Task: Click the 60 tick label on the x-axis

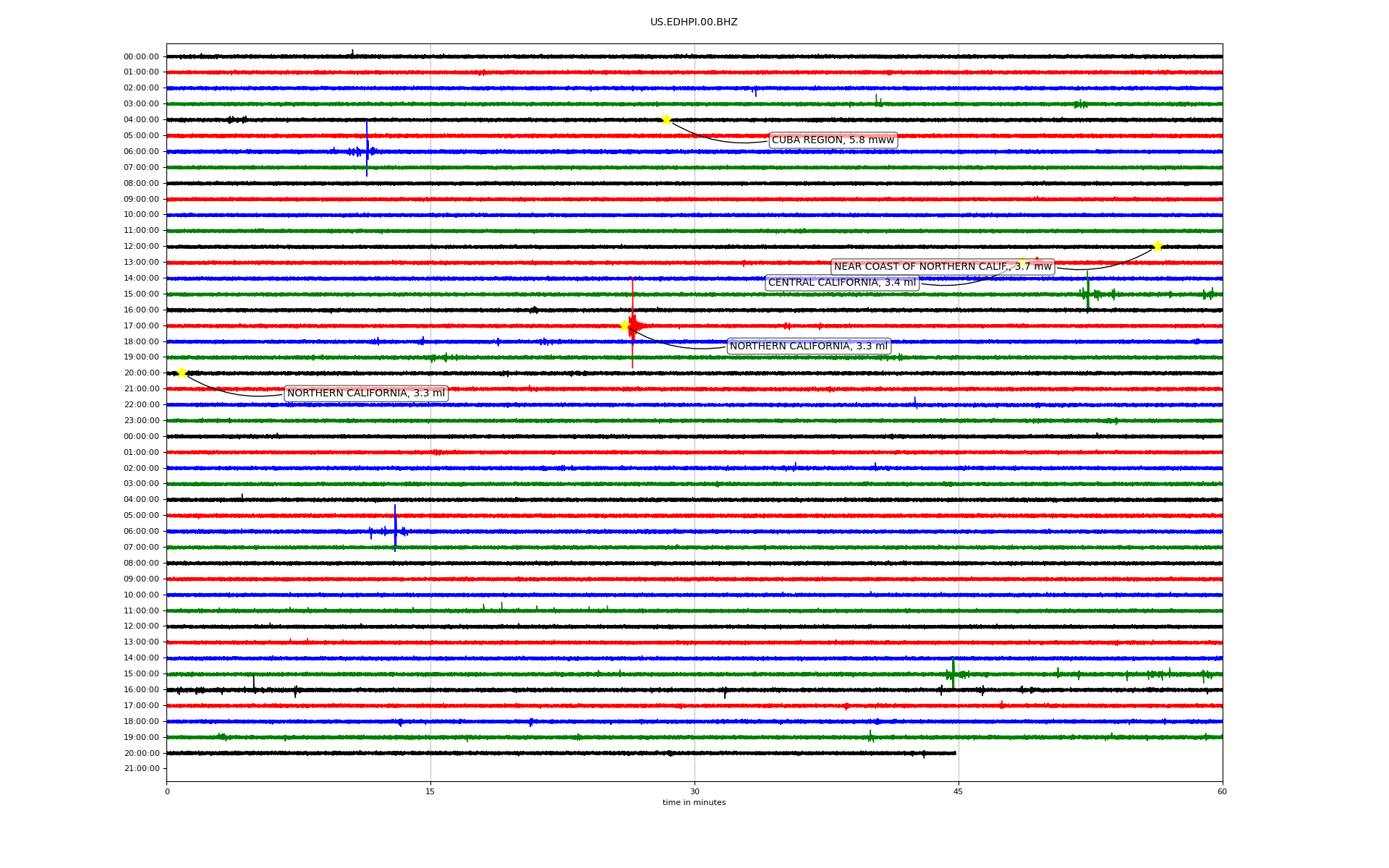Action: click(x=1221, y=791)
